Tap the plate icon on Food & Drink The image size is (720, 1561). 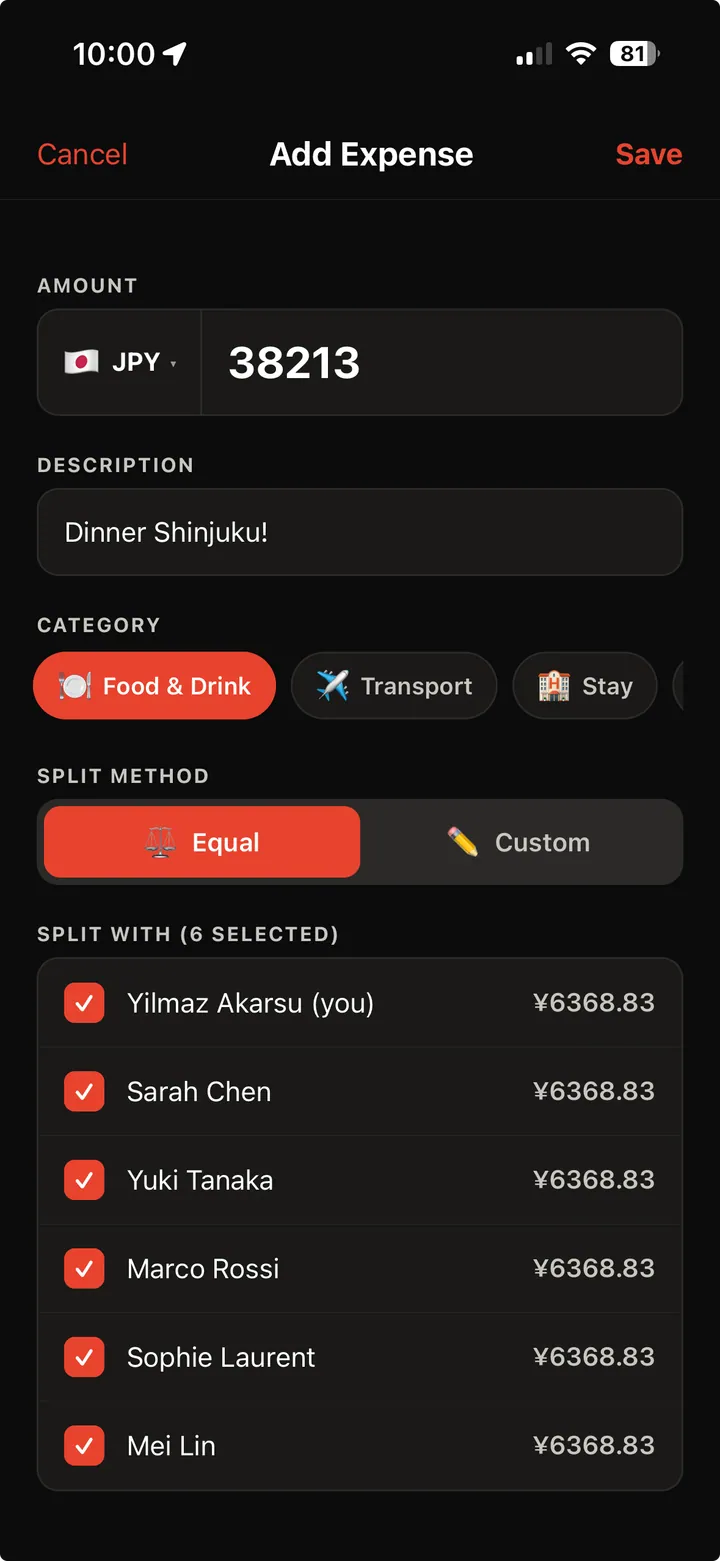point(75,686)
